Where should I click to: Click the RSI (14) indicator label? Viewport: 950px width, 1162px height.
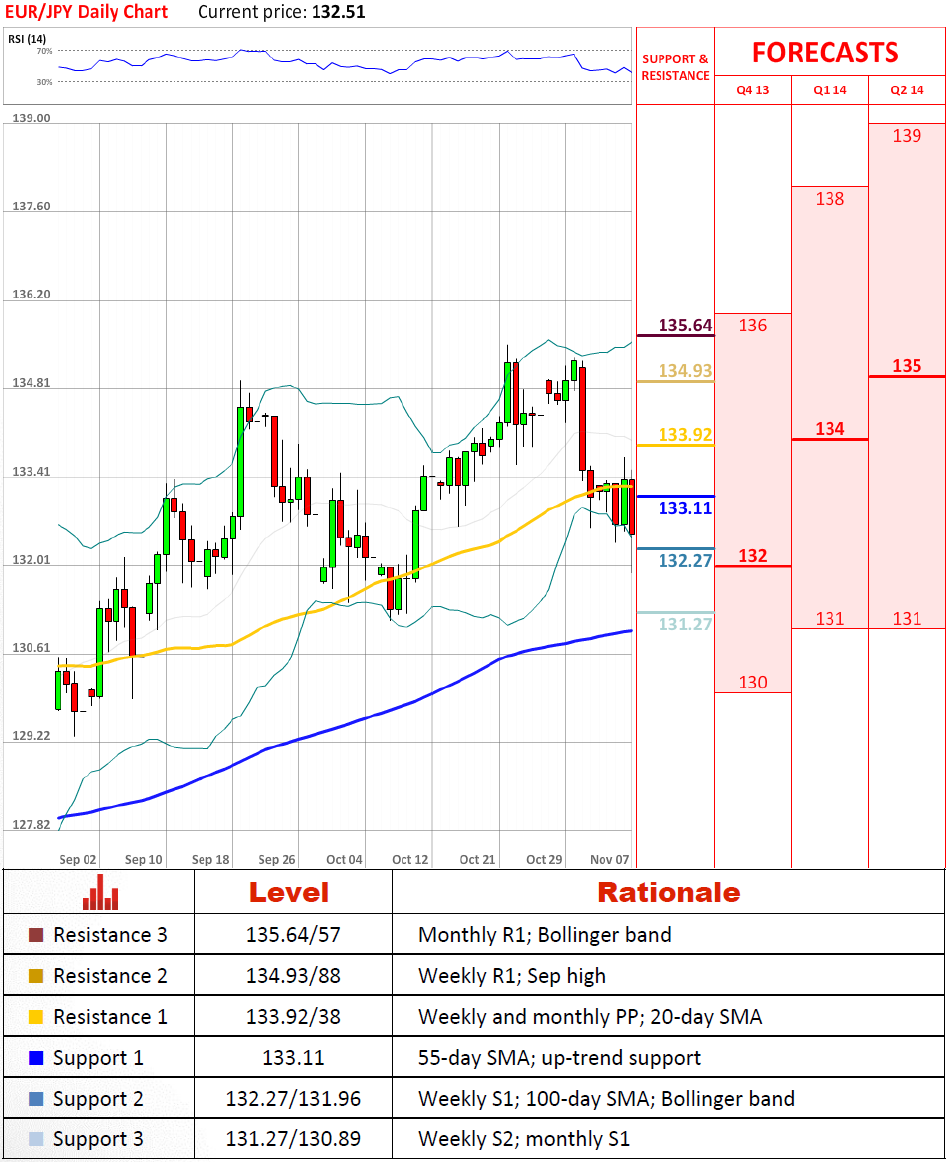27,39
